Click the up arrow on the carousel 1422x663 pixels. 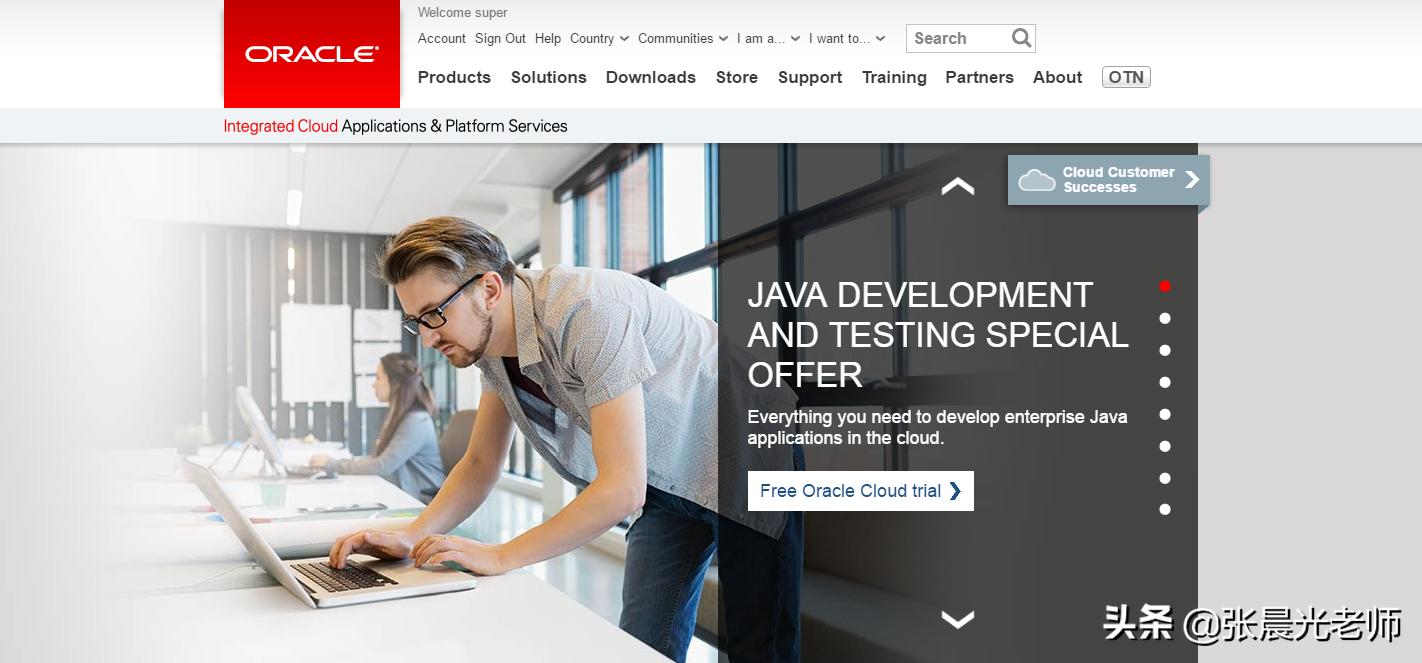coord(957,186)
